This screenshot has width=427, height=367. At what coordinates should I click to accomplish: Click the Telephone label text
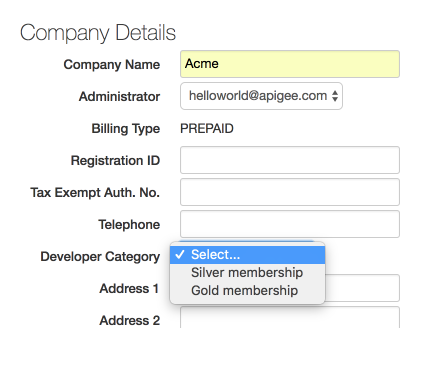pos(129,225)
